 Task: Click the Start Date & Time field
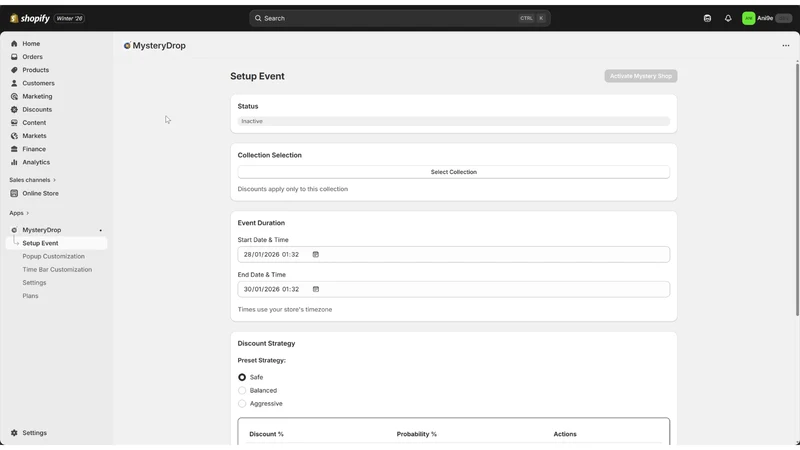coord(454,255)
